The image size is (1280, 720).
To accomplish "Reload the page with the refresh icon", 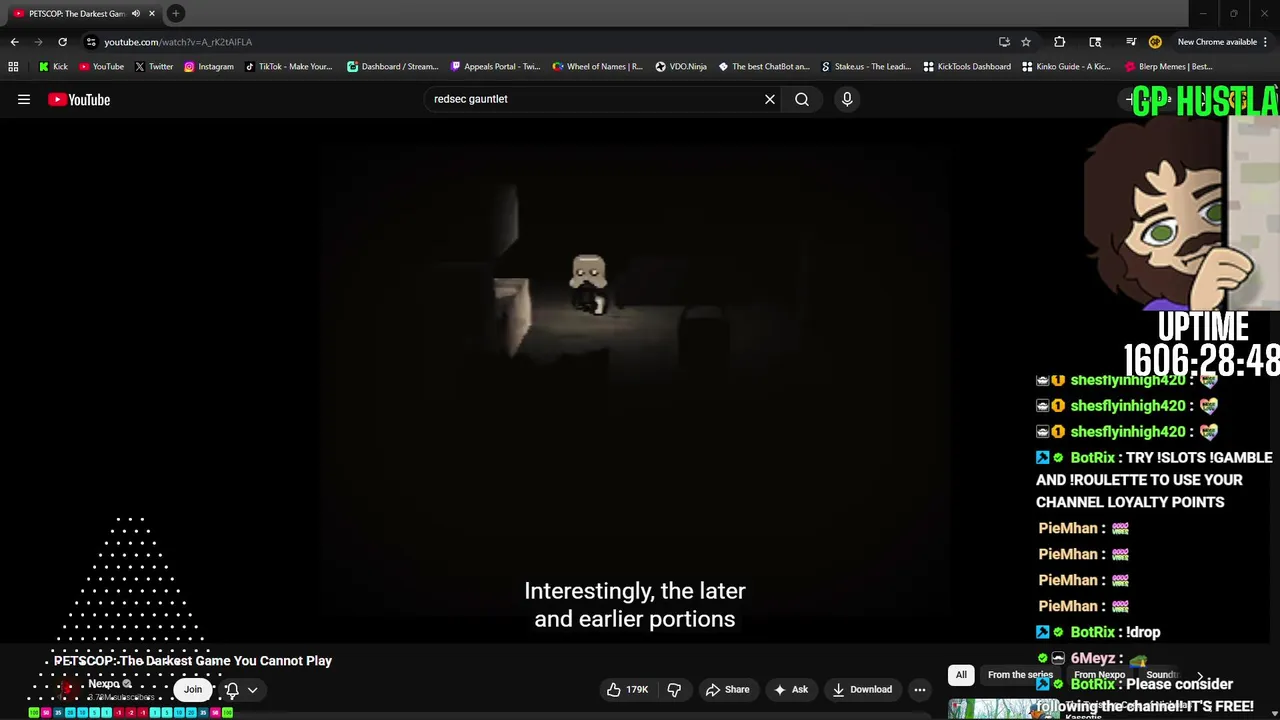I will (62, 42).
